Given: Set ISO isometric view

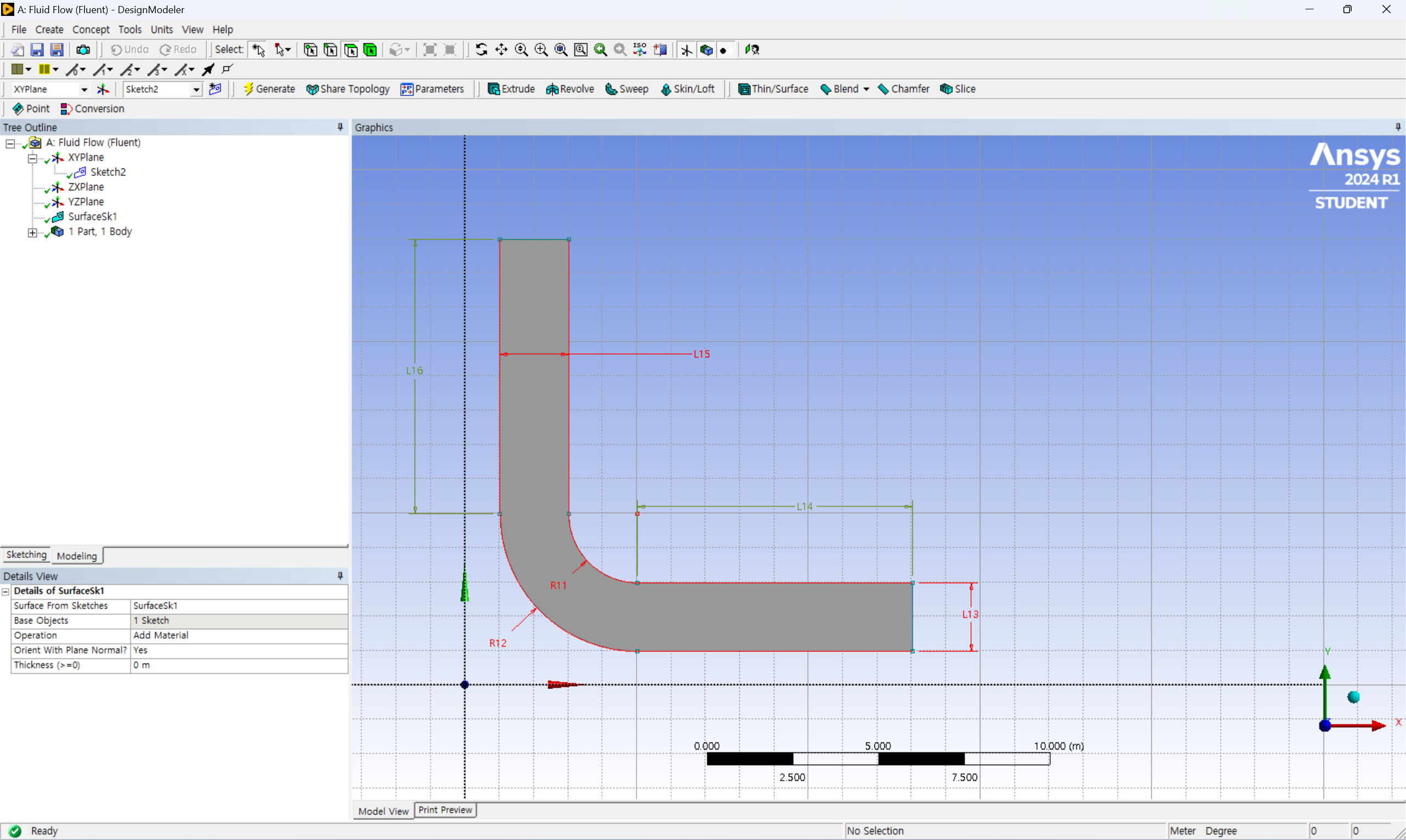Looking at the screenshot, I should click(x=640, y=50).
